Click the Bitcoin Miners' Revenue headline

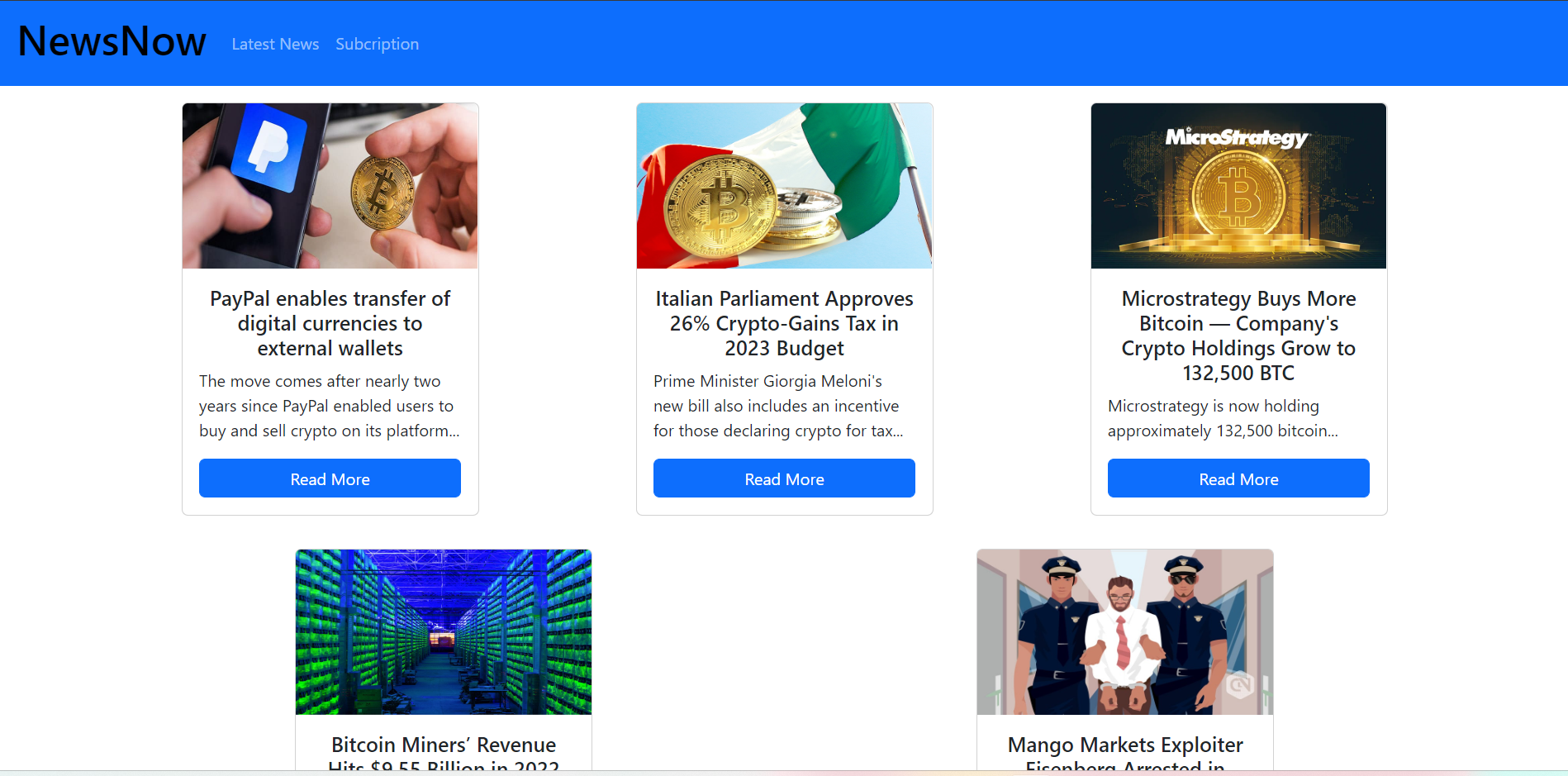[444, 752]
